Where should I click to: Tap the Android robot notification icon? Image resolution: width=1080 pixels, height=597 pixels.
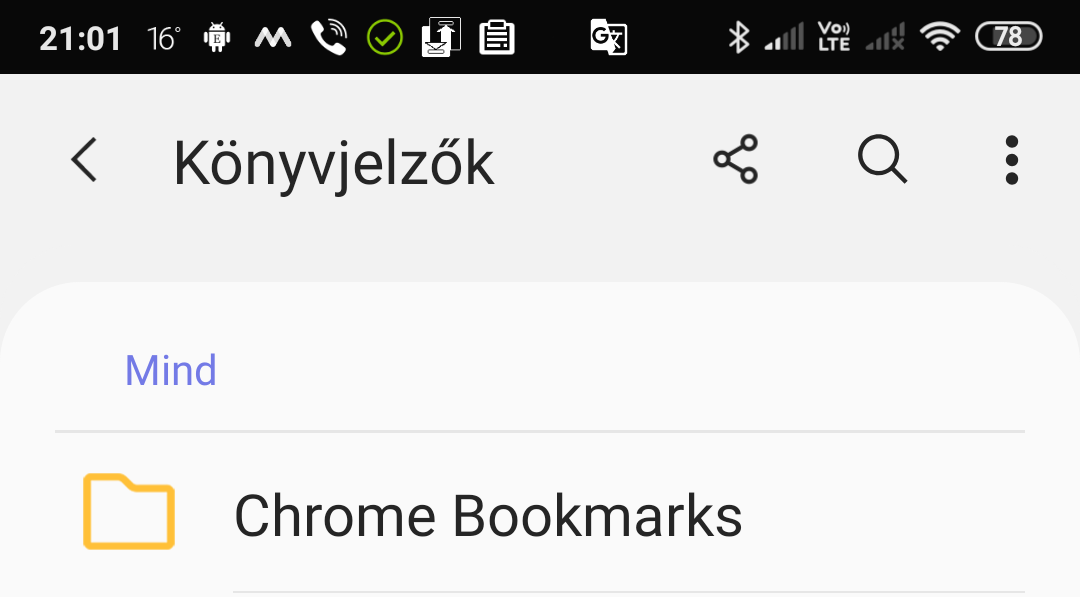(x=217, y=37)
